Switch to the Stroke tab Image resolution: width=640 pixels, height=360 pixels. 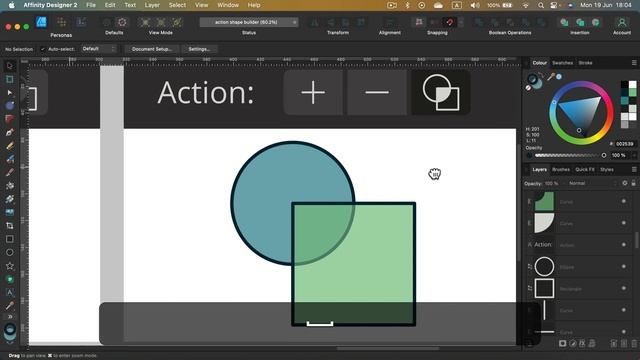coord(585,63)
